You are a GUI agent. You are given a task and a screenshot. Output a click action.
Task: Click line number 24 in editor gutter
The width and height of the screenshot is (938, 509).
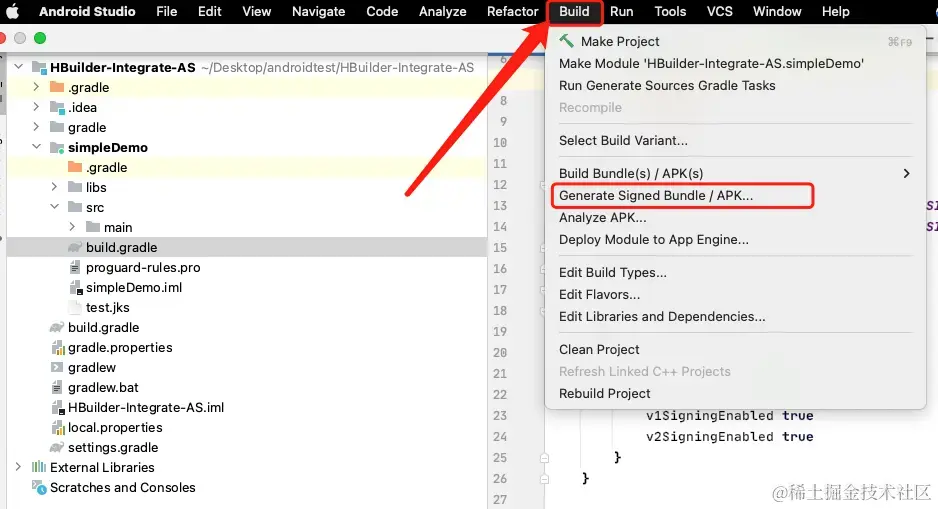500,437
